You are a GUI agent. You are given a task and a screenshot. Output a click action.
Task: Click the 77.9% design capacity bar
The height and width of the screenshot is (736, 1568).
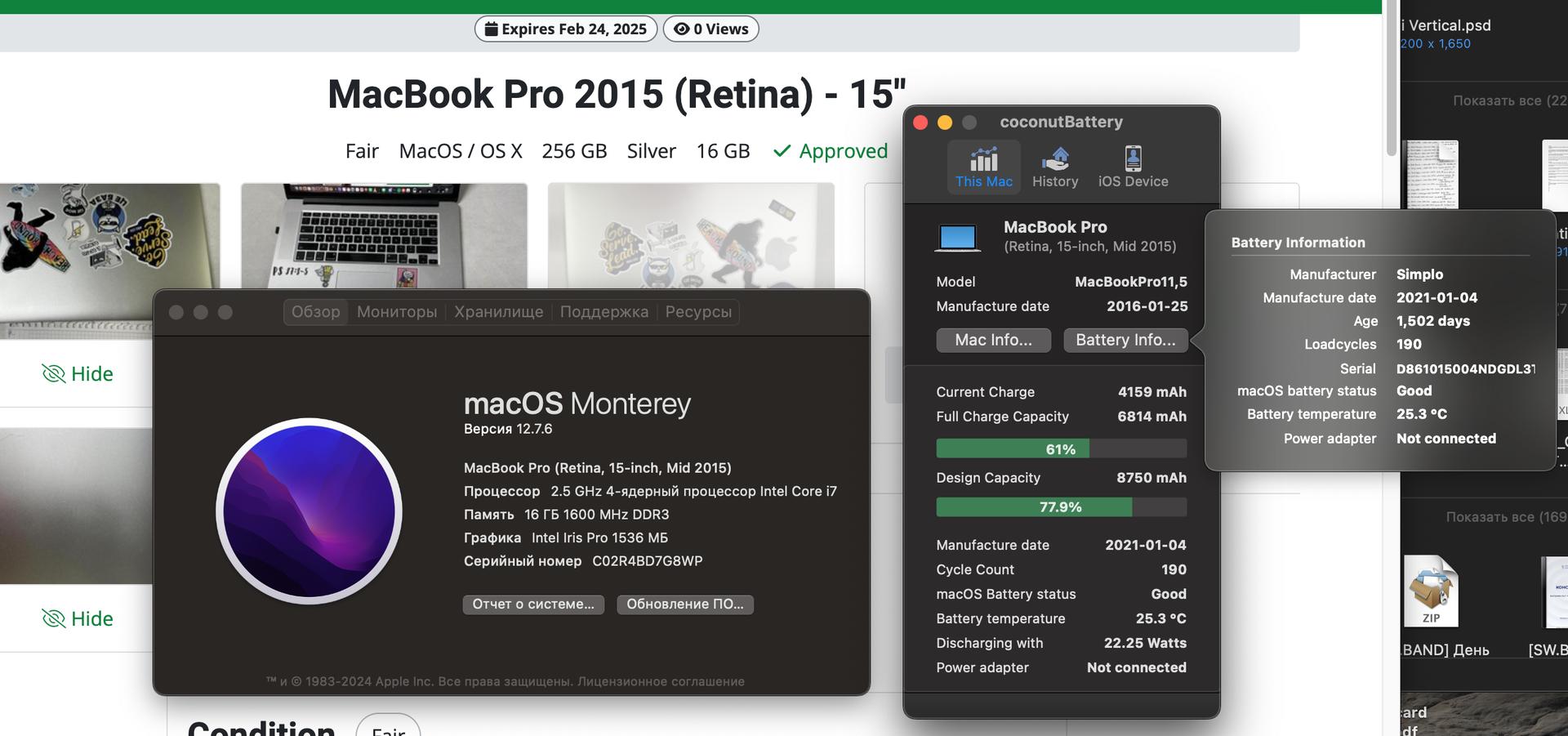[1061, 507]
